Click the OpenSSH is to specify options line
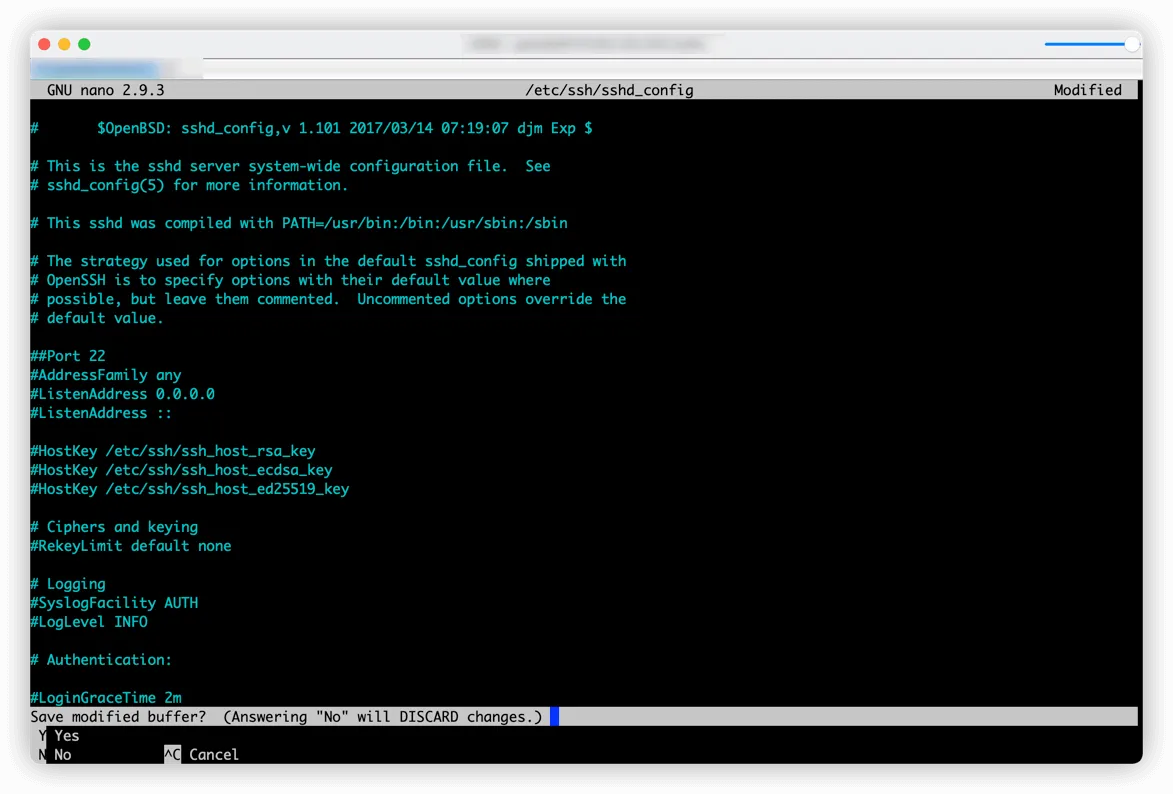 290,280
